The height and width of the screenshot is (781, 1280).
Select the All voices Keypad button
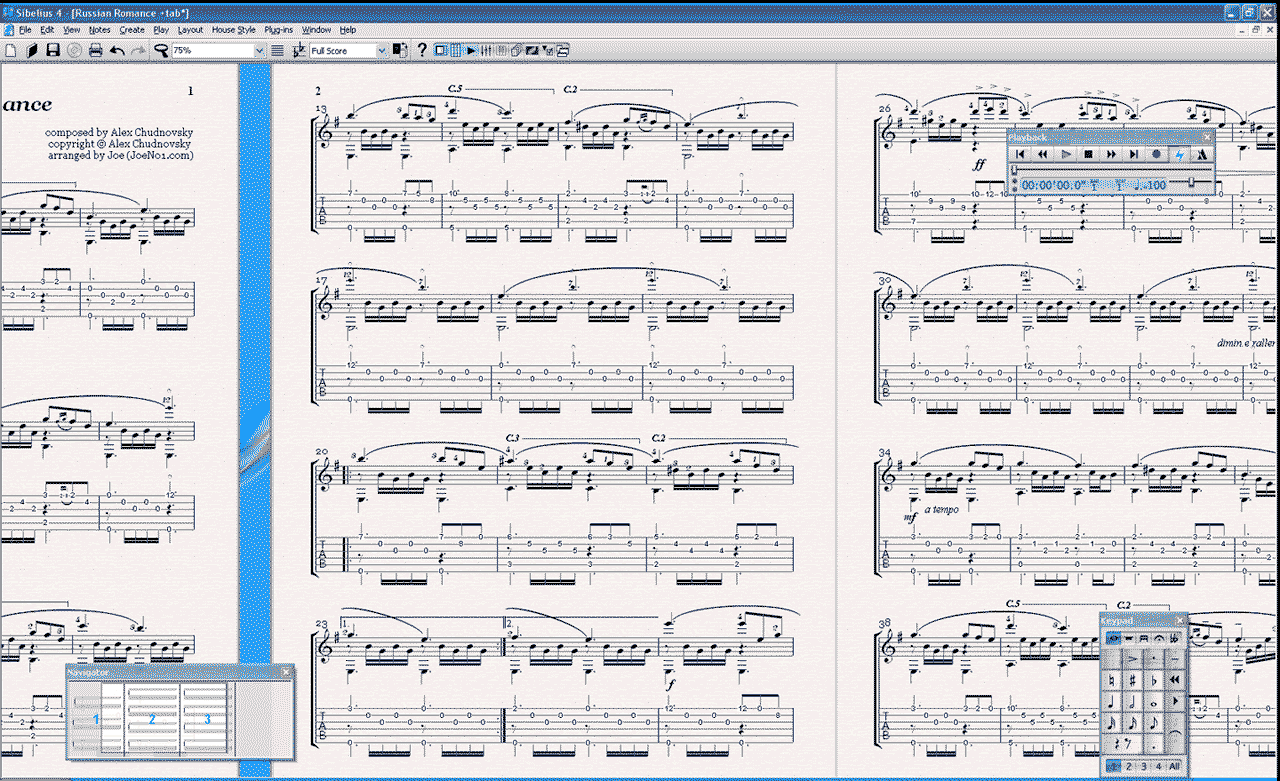[x=1174, y=766]
